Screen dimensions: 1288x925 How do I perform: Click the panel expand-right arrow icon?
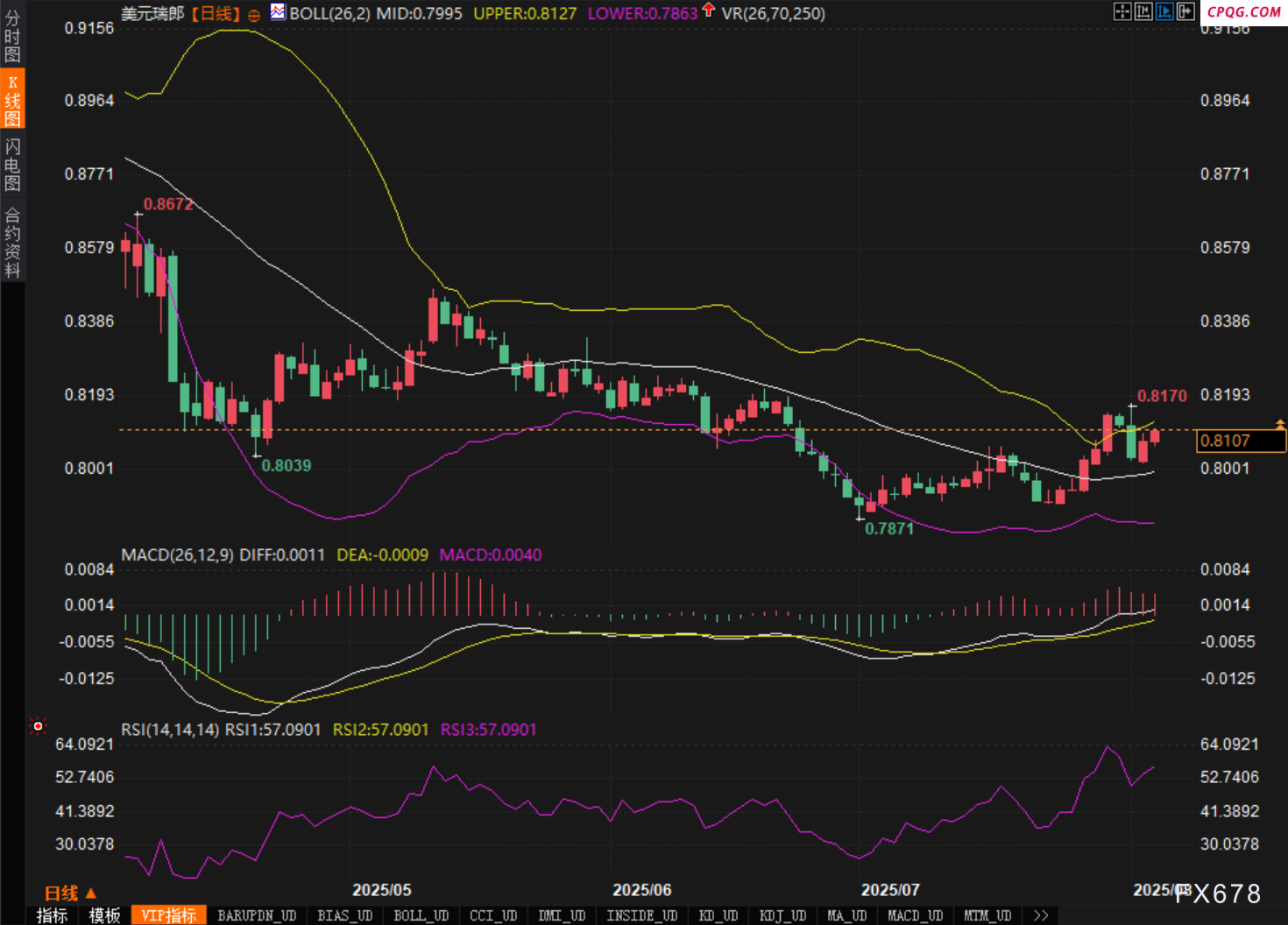click(x=1185, y=11)
